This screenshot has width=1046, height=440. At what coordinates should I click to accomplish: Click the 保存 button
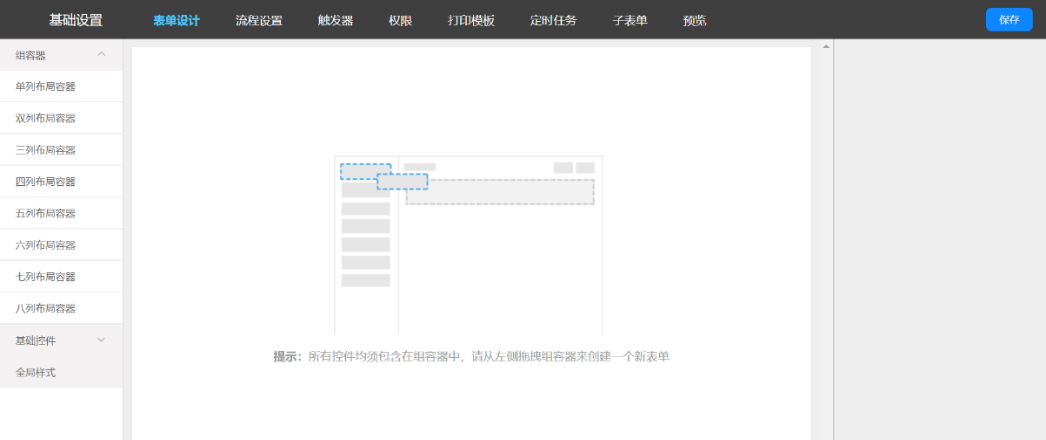(x=1008, y=20)
